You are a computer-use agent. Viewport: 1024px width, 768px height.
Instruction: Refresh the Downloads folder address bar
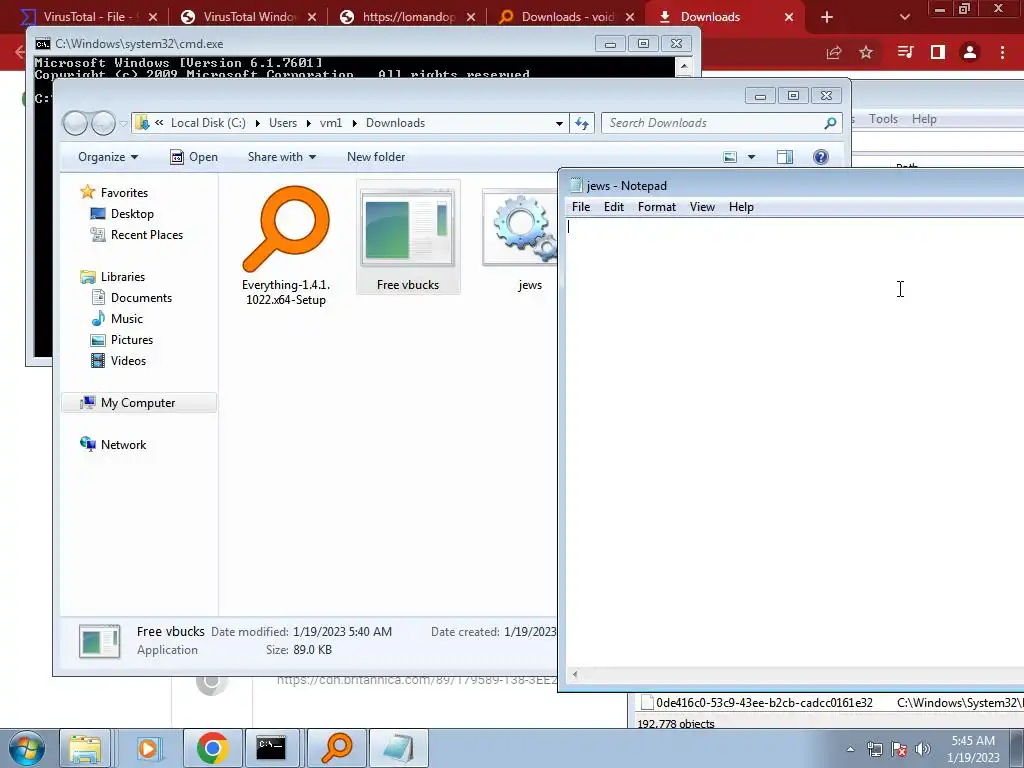581,123
